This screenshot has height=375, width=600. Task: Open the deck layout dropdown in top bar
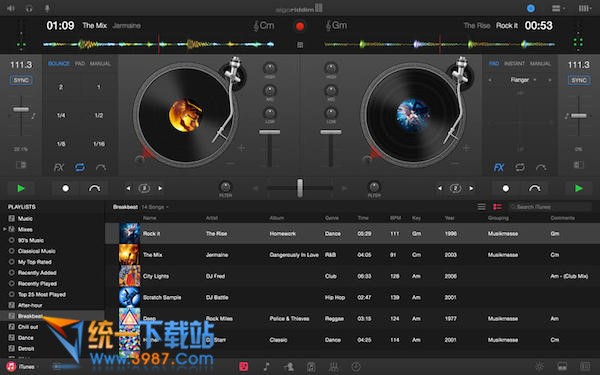tap(558, 8)
